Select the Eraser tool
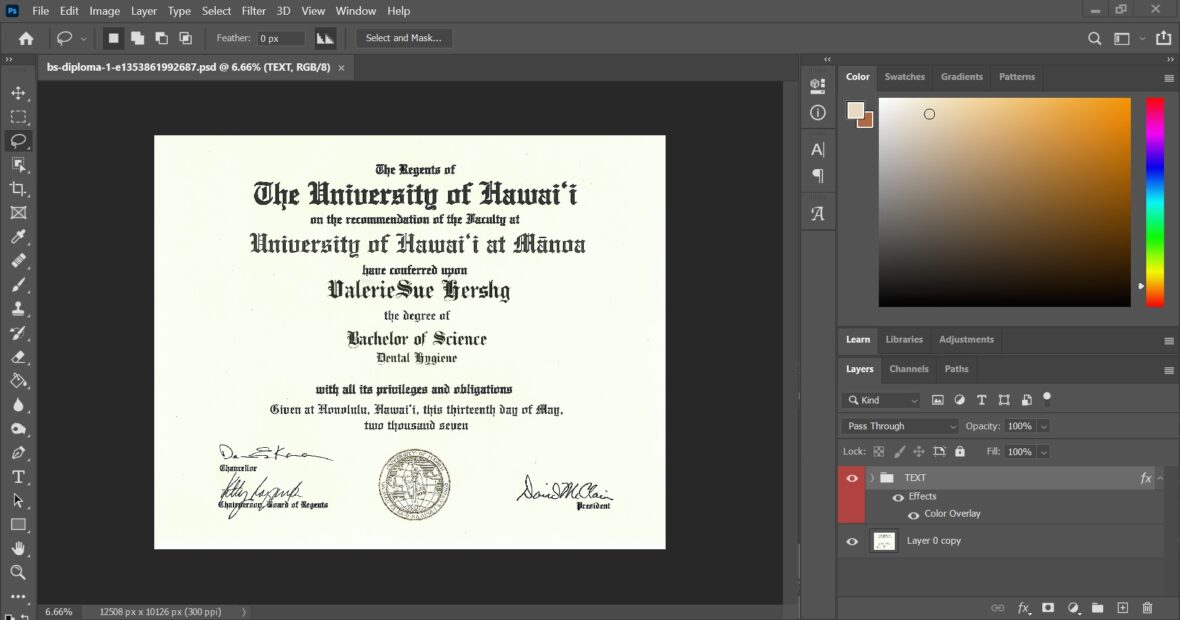This screenshot has width=1180, height=620. click(18, 357)
